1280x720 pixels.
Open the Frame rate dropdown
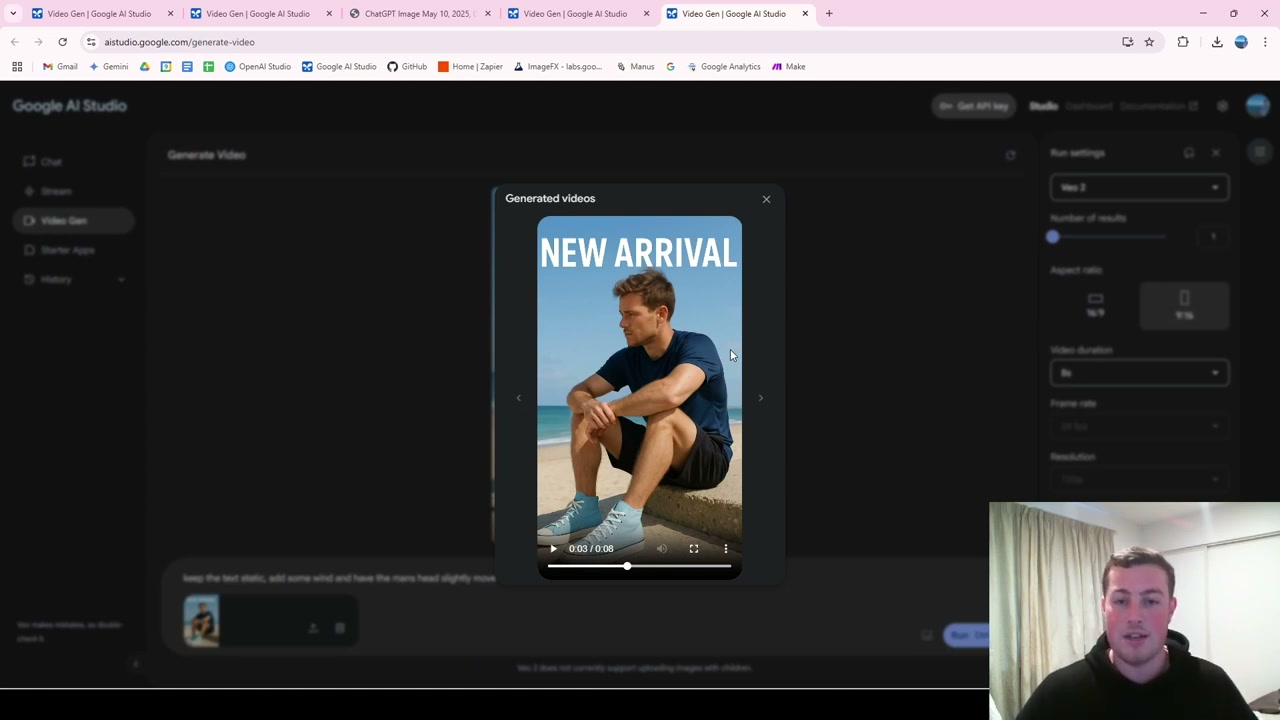pyautogui.click(x=1139, y=426)
